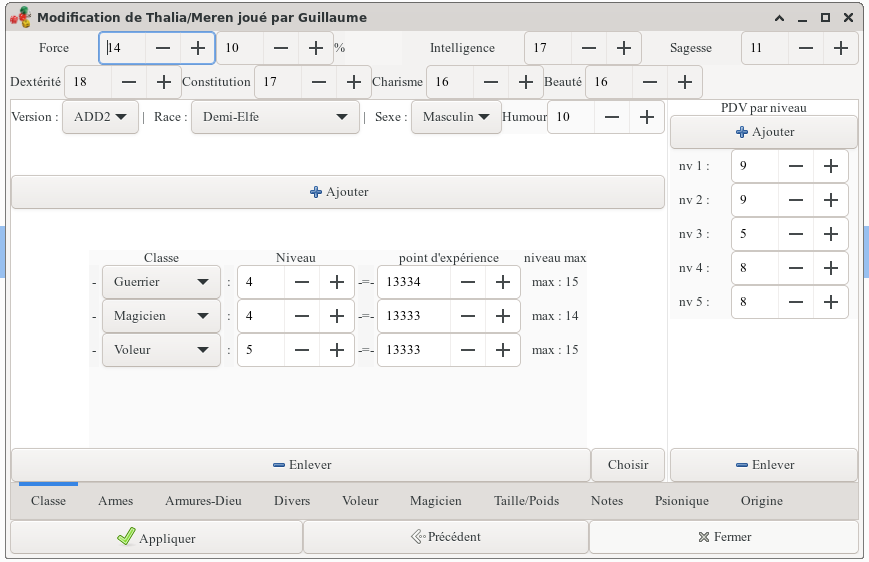Image resolution: width=869 pixels, height=562 pixels.
Task: Decrease Constitution with the minus button
Action: point(319,82)
